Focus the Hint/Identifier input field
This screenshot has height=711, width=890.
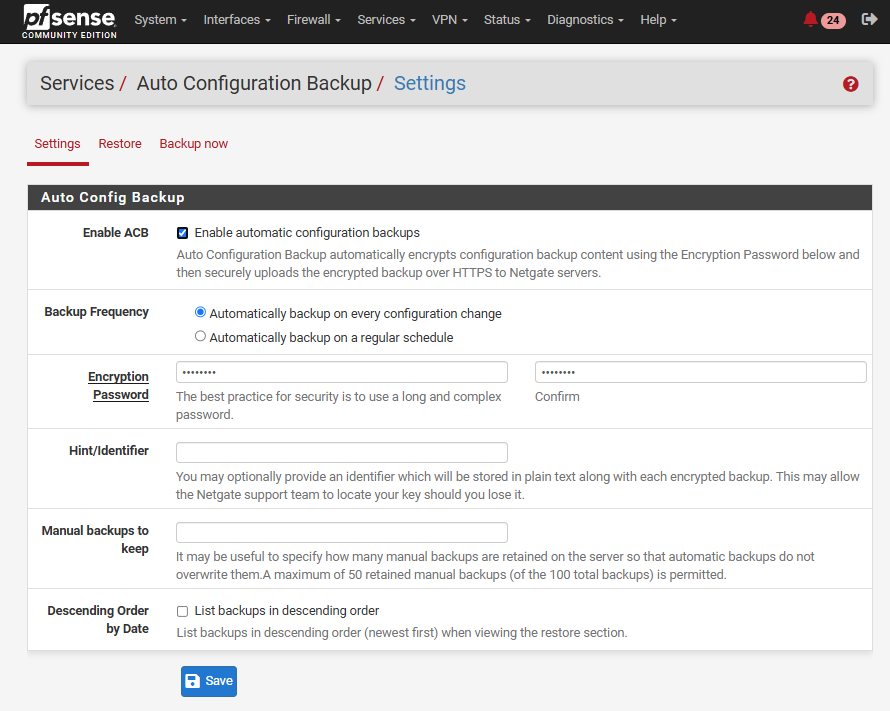342,452
